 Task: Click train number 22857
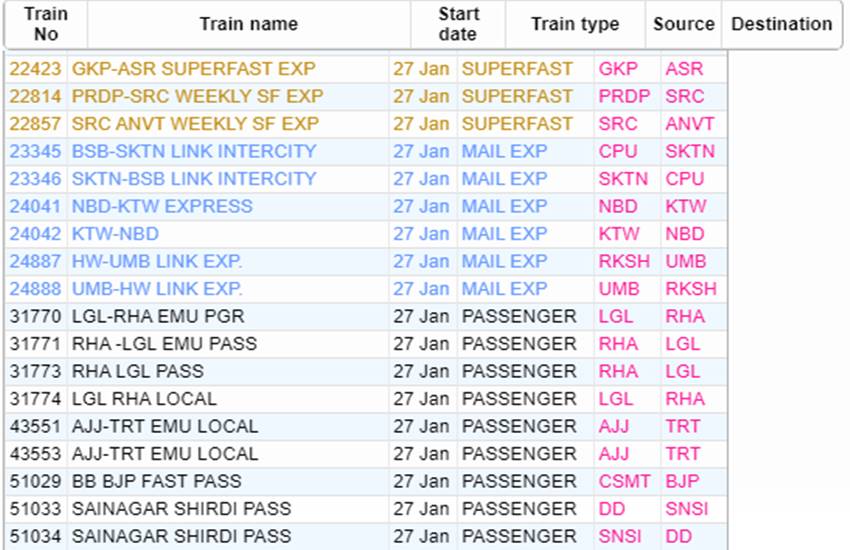click(35, 124)
